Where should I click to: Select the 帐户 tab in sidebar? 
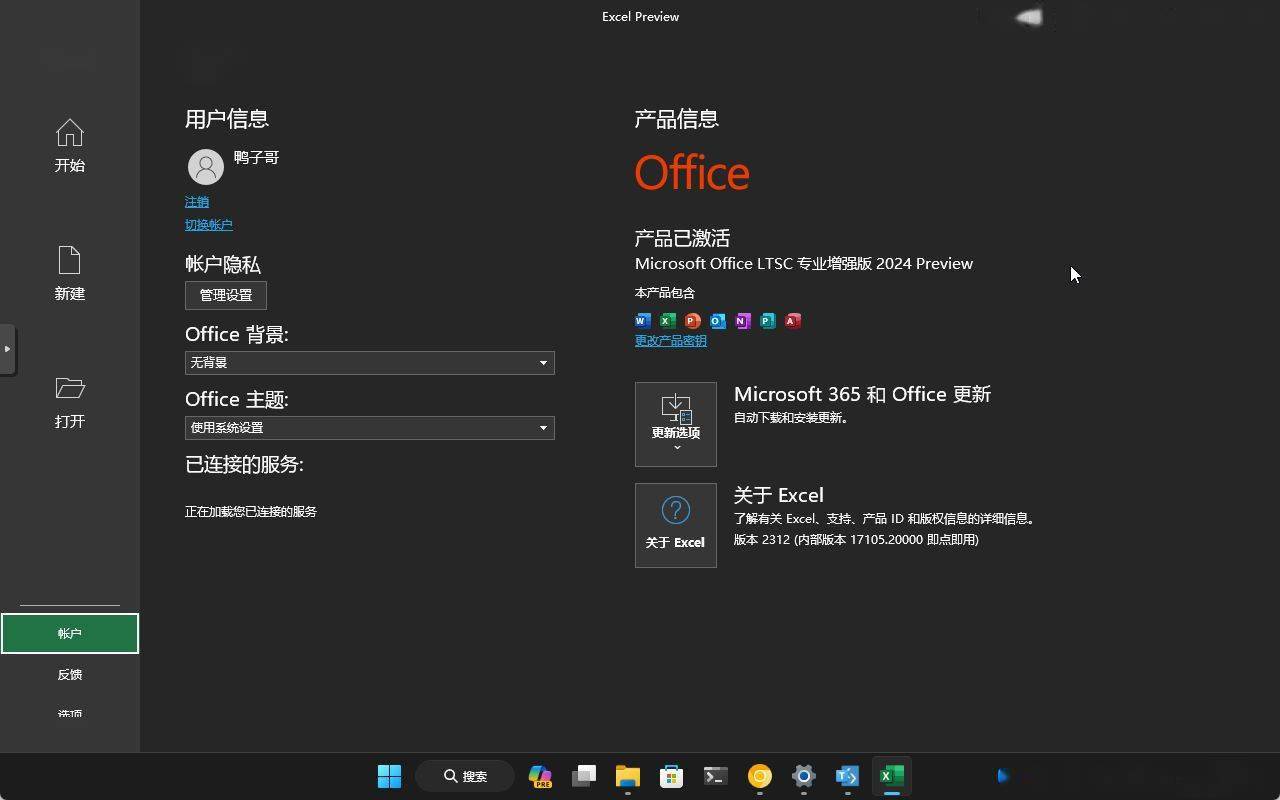click(x=70, y=633)
